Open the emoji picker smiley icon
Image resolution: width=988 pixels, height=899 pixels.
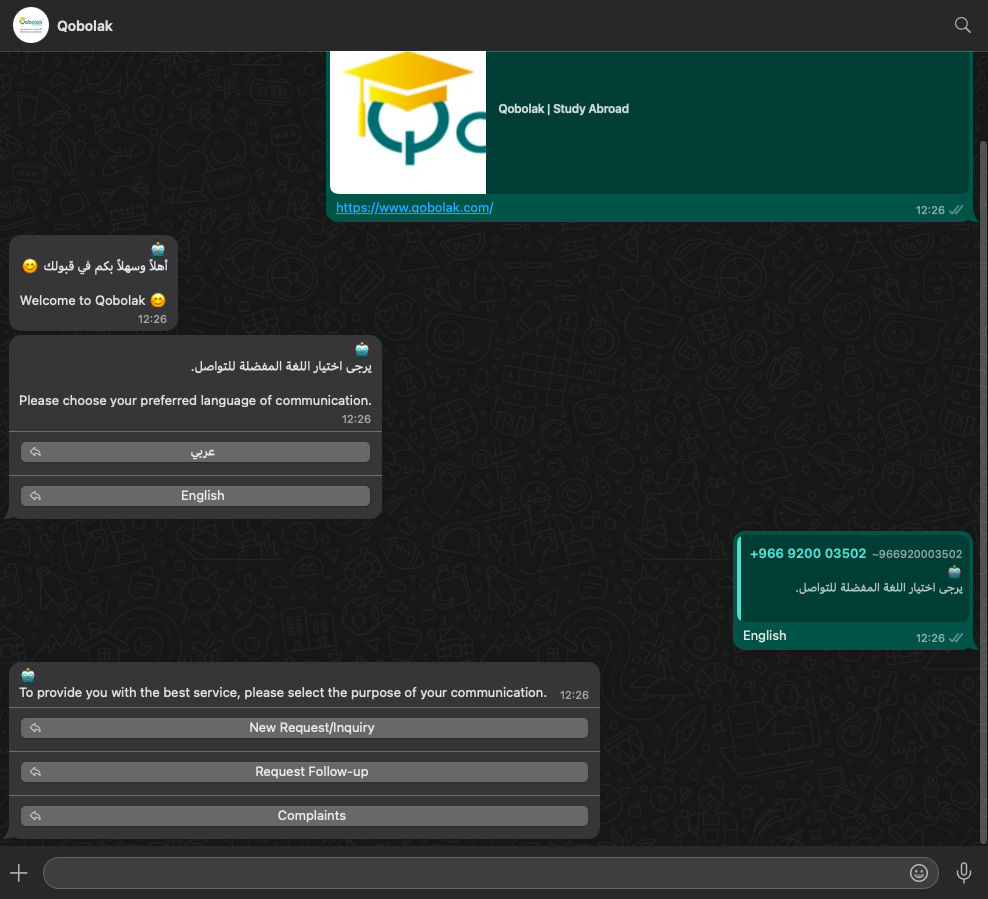coord(919,873)
